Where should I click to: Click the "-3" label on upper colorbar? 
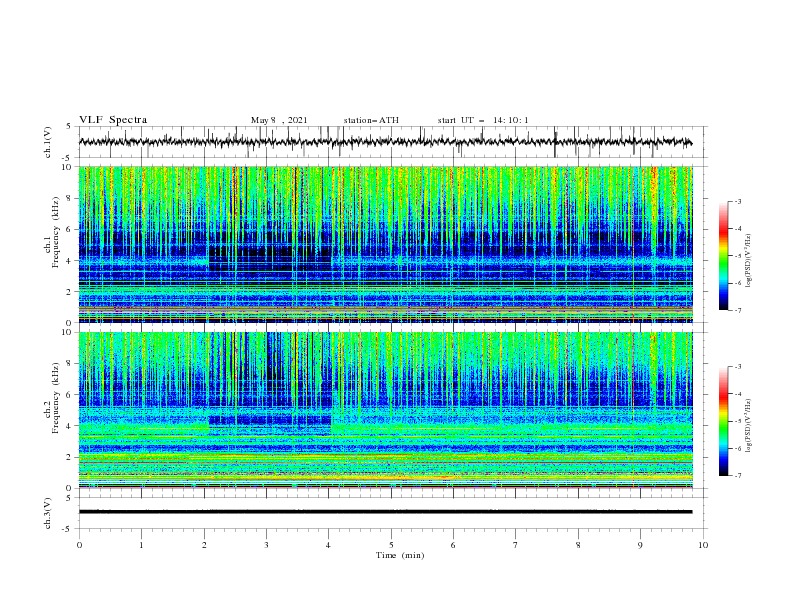point(738,201)
